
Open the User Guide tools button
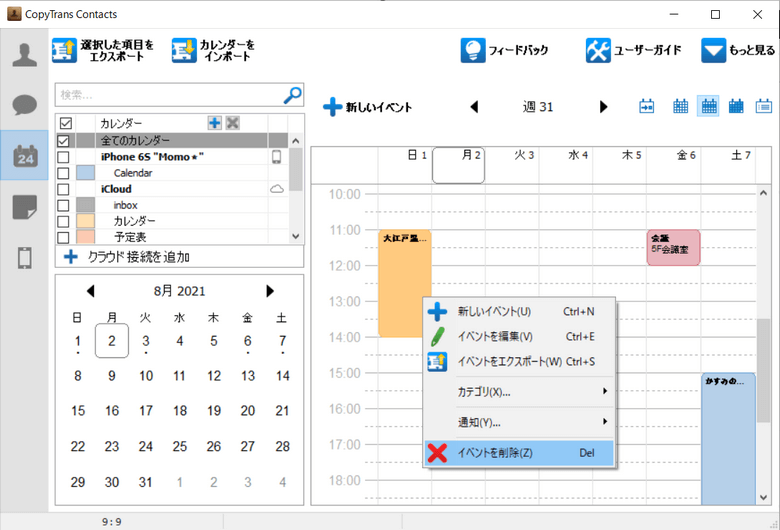tap(634, 50)
